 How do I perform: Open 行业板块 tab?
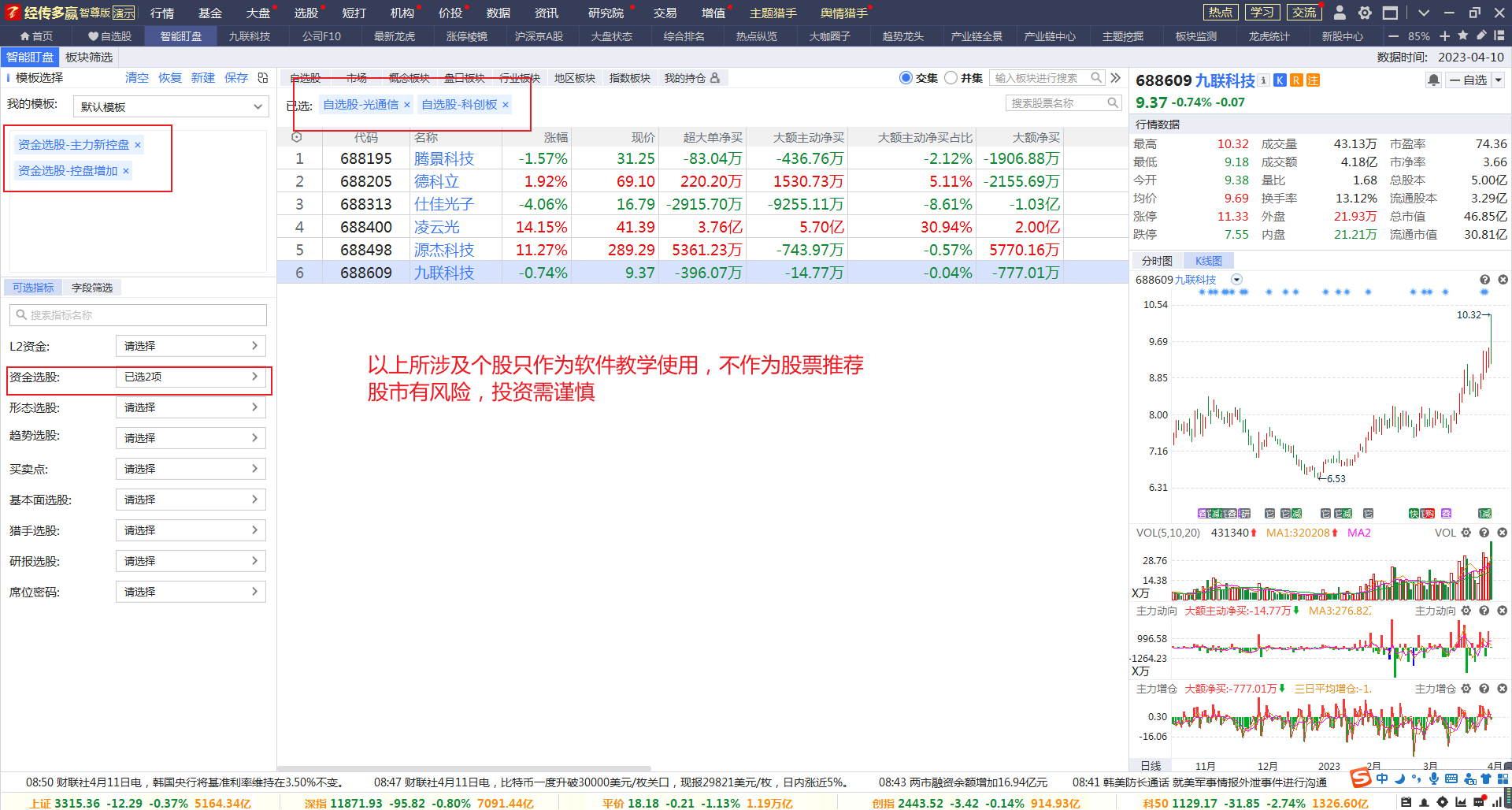pos(520,78)
